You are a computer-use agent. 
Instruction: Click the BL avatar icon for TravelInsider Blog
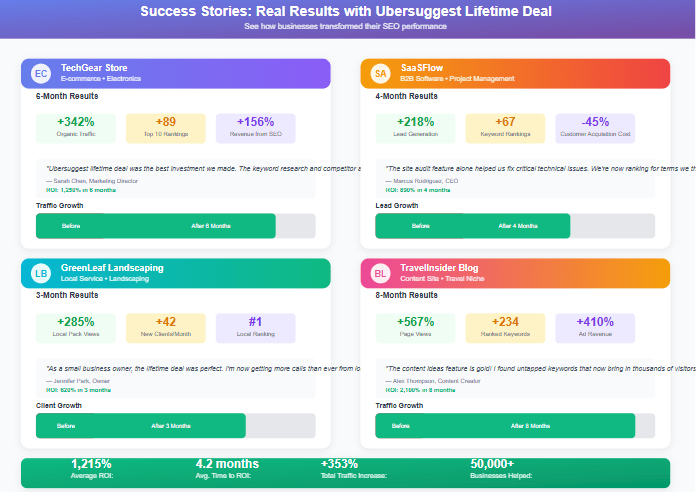[380, 274]
